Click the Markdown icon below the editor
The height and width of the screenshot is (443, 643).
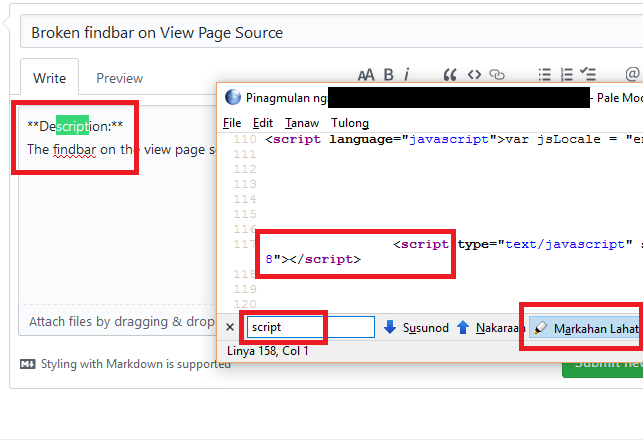coord(27,364)
